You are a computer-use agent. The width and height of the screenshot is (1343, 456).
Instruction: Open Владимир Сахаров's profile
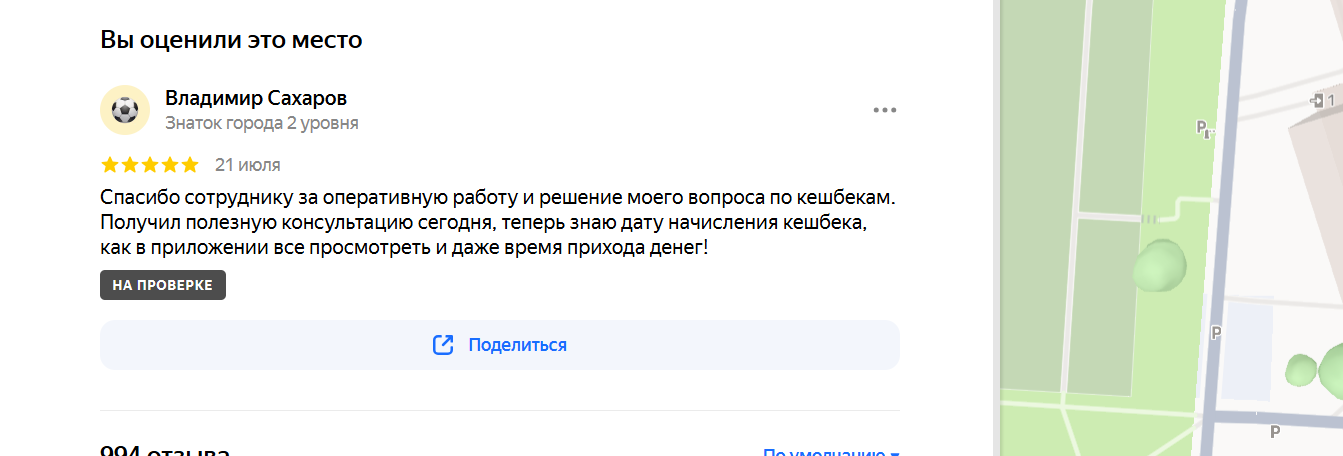tap(256, 98)
